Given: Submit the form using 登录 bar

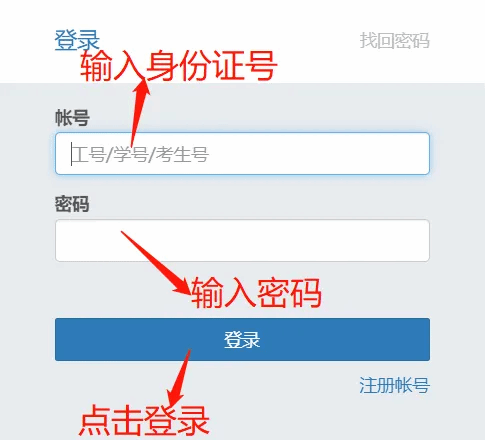Looking at the screenshot, I should [242, 339].
